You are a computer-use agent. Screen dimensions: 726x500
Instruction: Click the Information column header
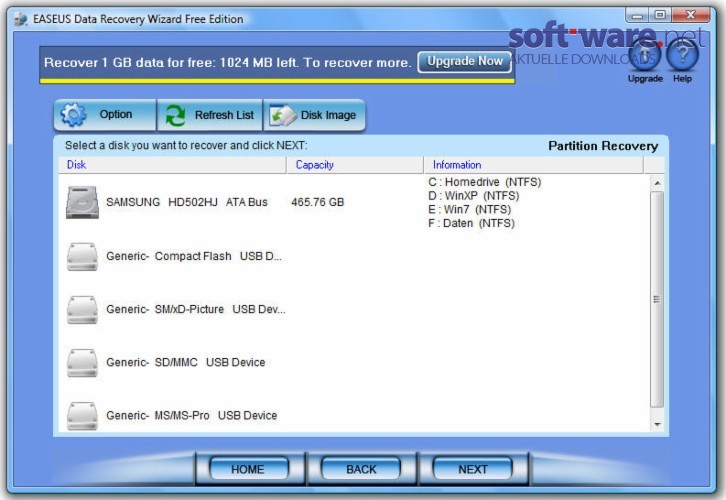click(x=533, y=165)
